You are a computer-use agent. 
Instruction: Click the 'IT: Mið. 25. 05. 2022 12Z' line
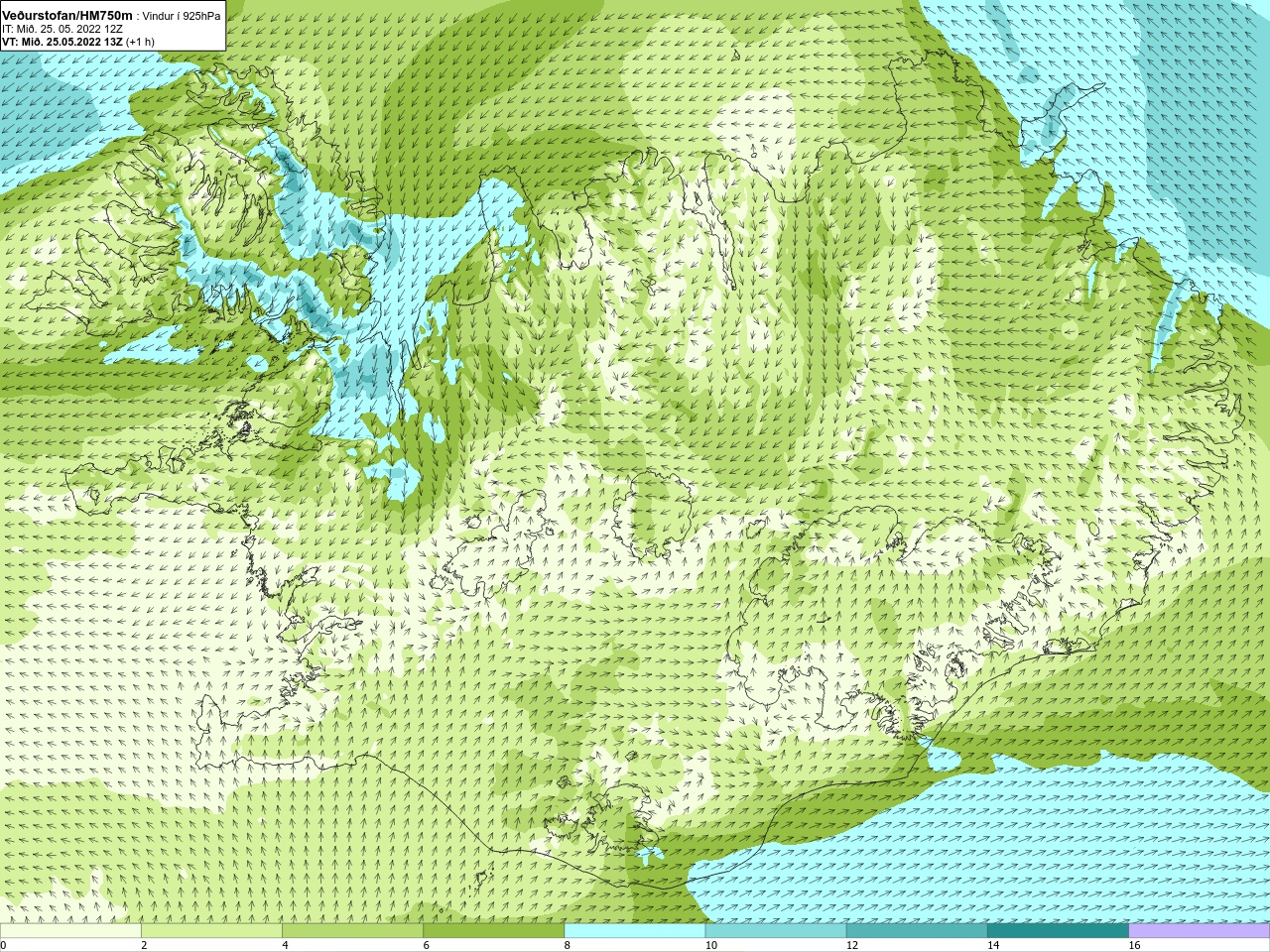coord(63,29)
